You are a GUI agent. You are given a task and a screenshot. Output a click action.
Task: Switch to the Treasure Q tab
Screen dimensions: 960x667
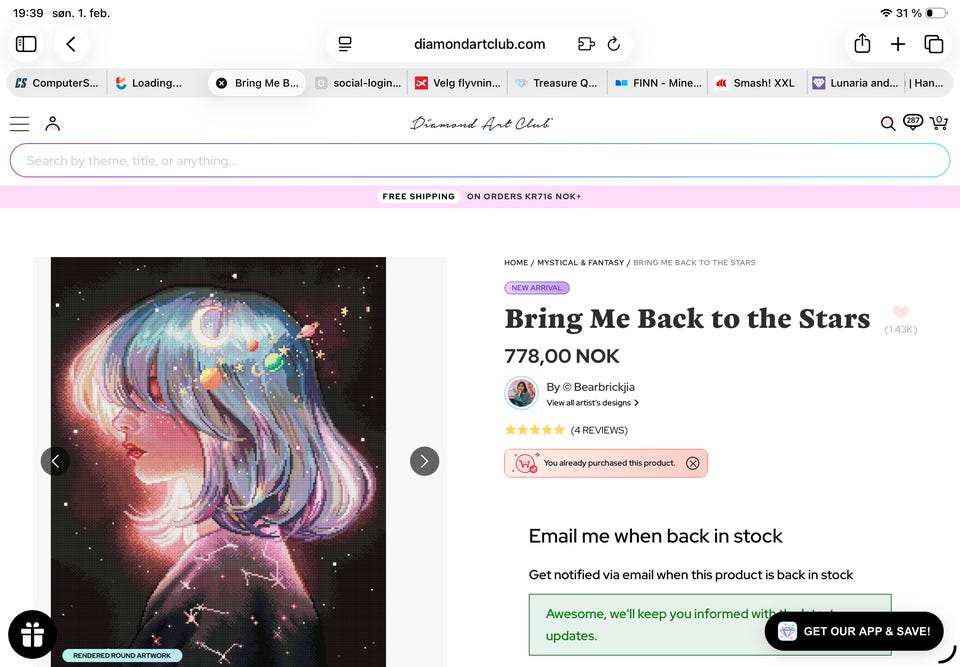pos(558,83)
